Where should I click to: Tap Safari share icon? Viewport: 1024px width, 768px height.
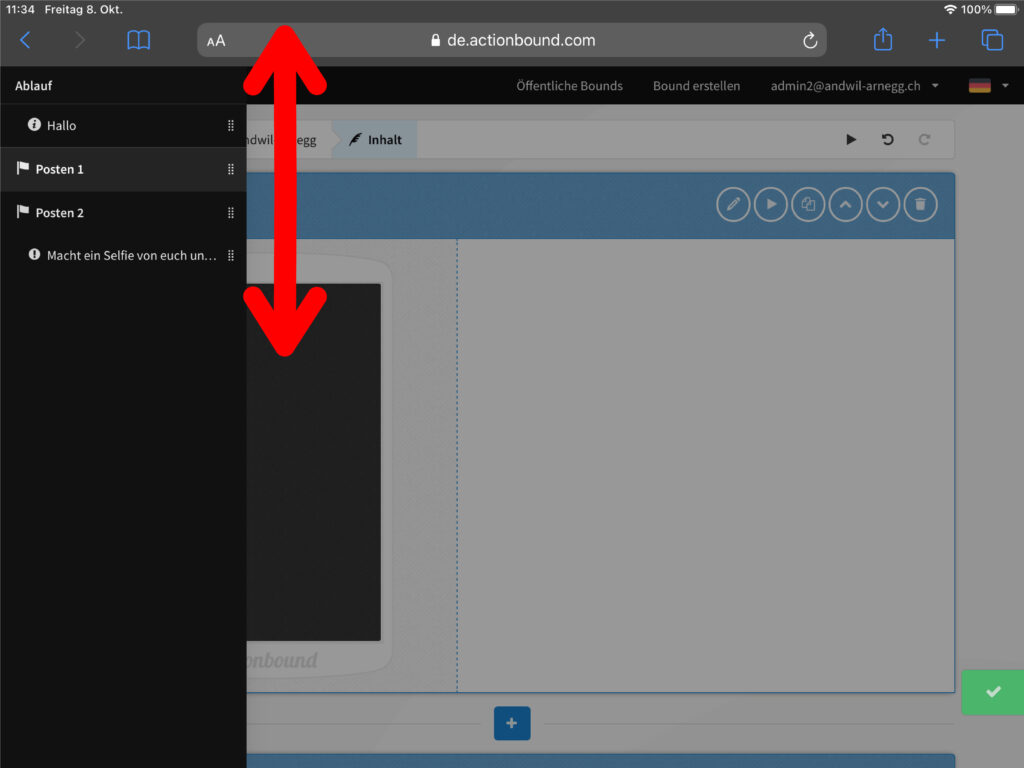coord(882,40)
